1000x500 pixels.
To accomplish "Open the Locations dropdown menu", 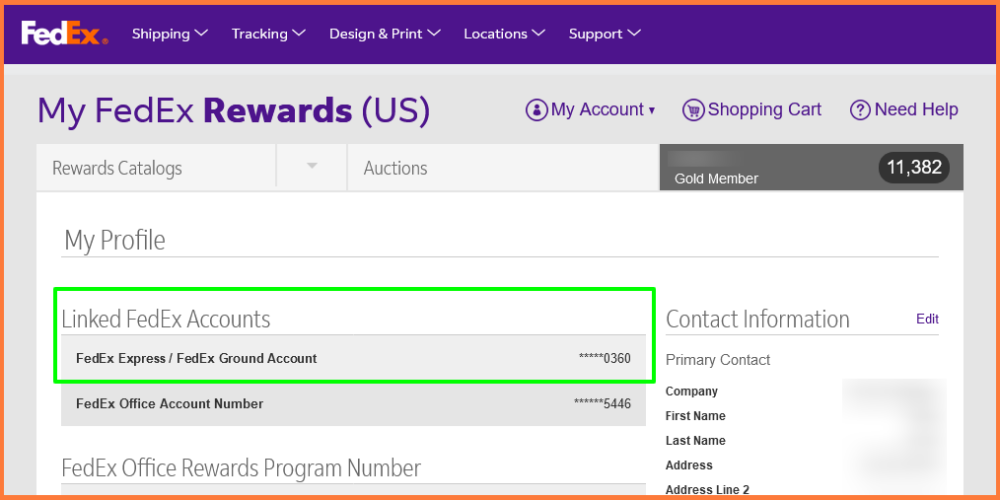I will pyautogui.click(x=504, y=34).
